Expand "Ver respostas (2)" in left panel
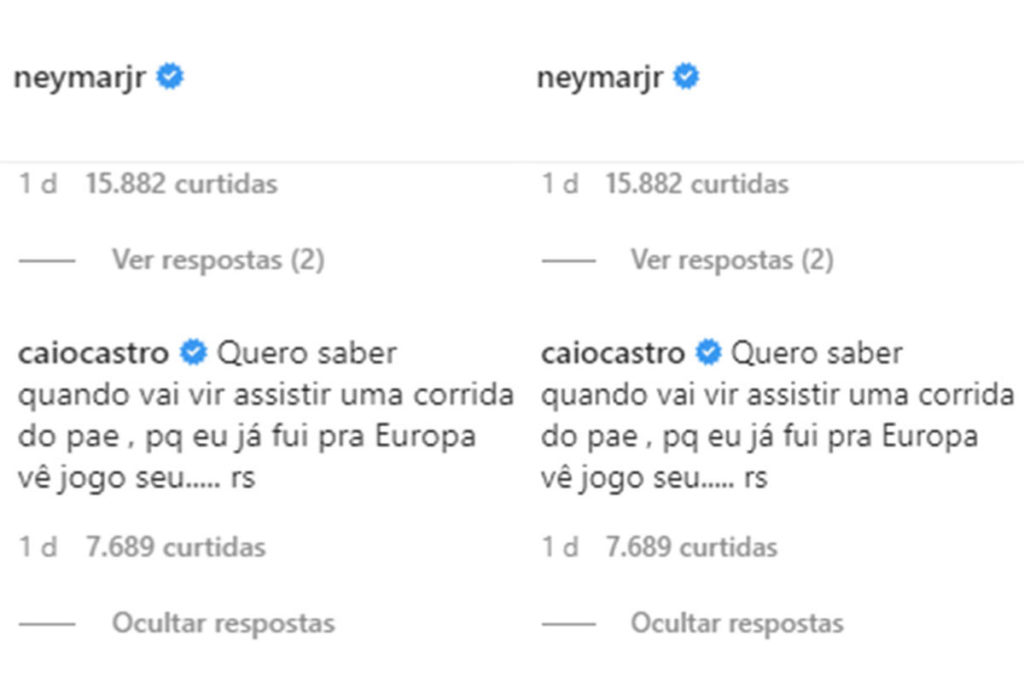1024x683 pixels. (217, 260)
